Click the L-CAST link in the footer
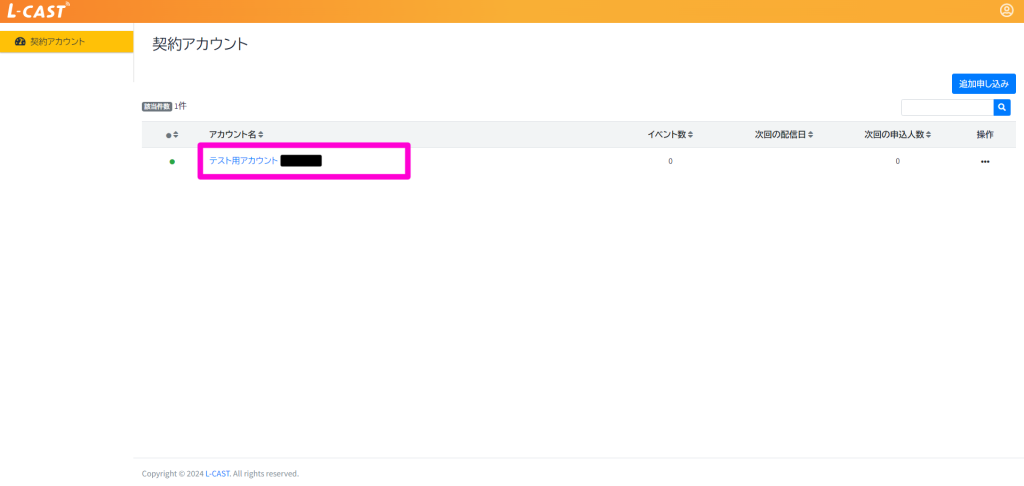1024x486 pixels. tap(217, 474)
